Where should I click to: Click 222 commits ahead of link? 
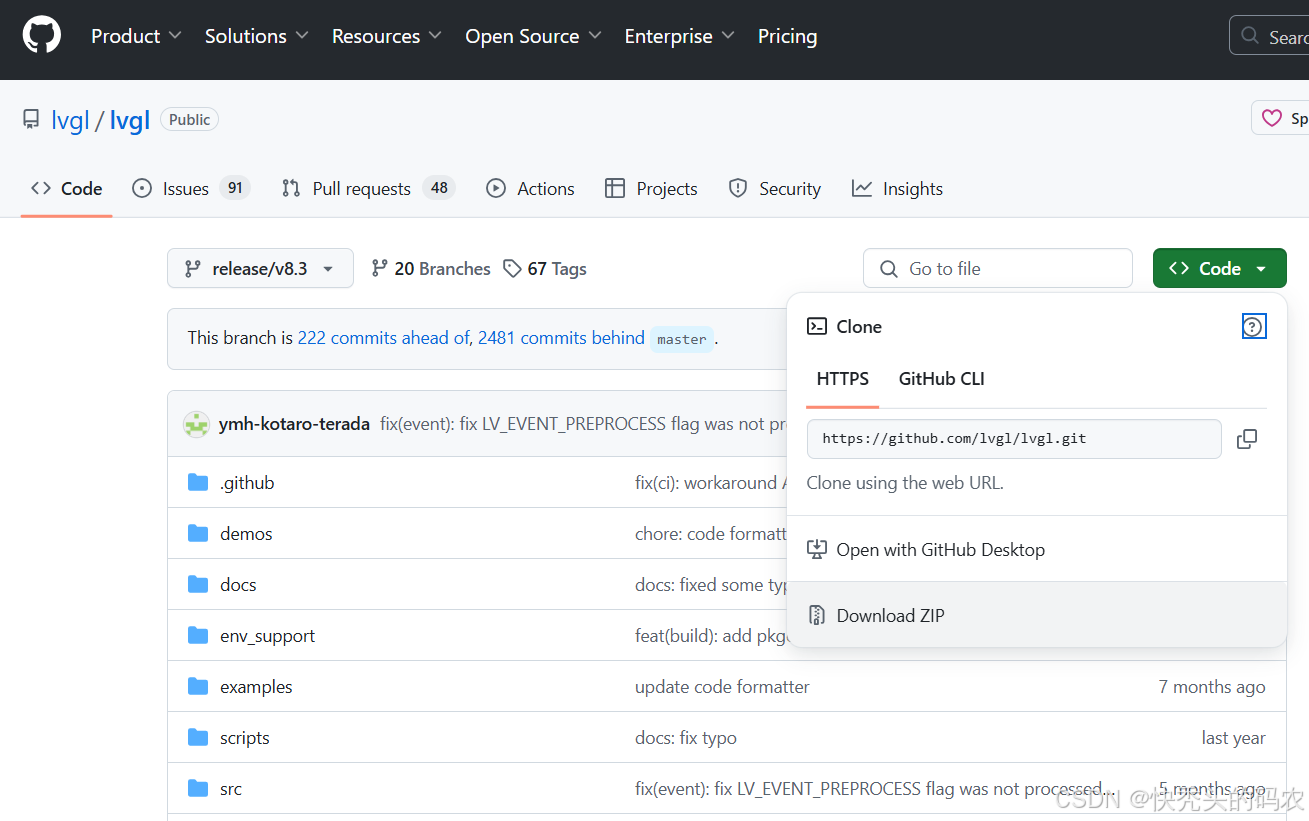383,338
